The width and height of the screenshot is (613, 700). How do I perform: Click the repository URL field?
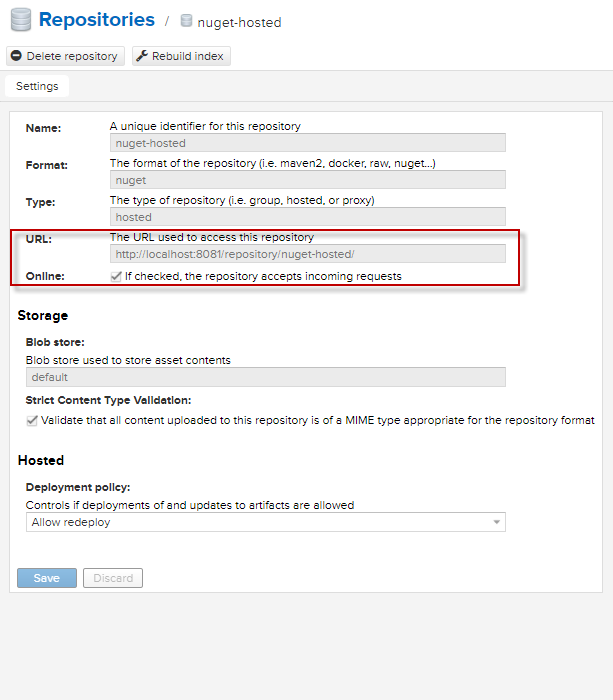[x=307, y=254]
